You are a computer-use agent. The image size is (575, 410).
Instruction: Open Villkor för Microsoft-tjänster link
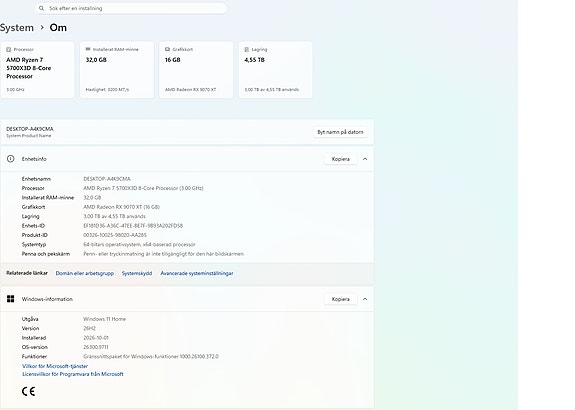pyautogui.click(x=55, y=366)
